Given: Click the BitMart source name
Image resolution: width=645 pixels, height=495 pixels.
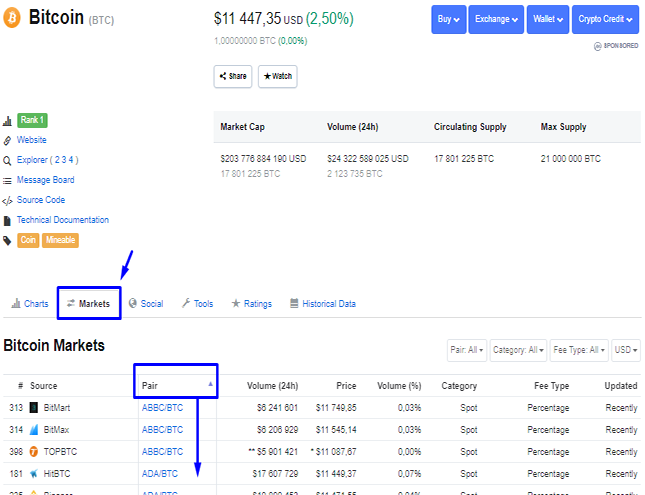Looking at the screenshot, I should point(57,408).
